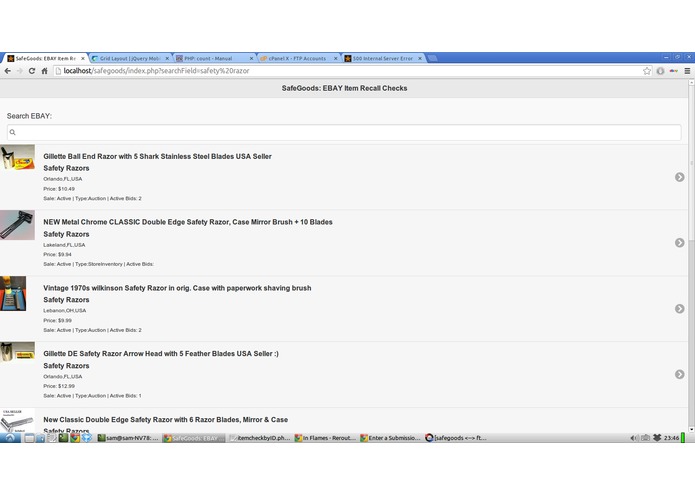695x494 pixels.
Task: Open Dropbox launcher icon in taskbar
Action: tap(86, 438)
